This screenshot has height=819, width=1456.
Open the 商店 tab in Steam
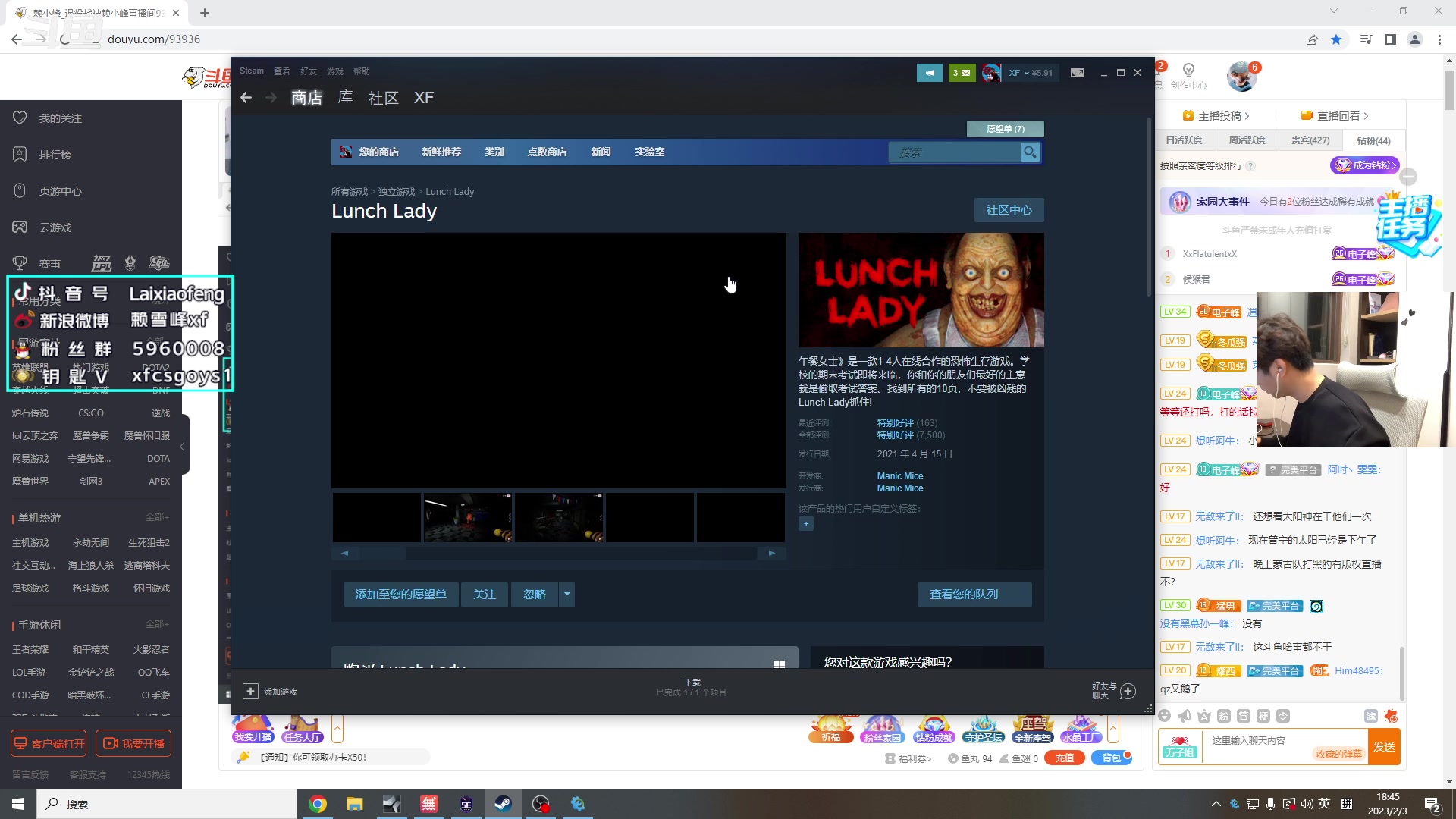306,98
